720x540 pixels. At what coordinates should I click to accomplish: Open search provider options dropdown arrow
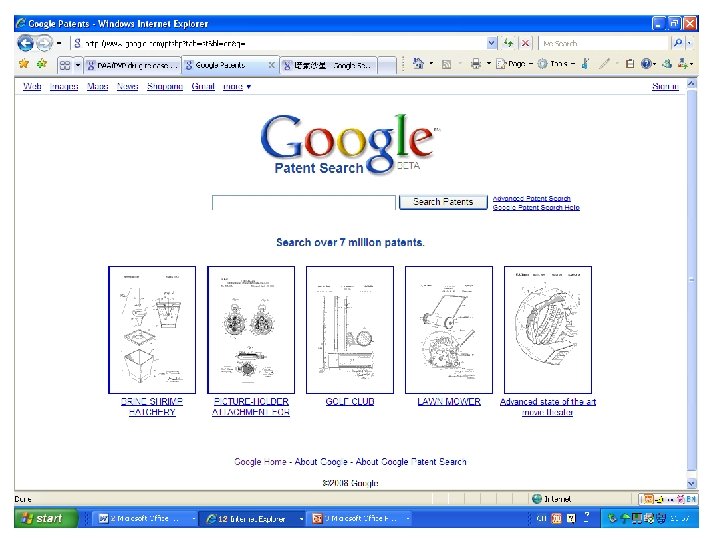(x=689, y=44)
